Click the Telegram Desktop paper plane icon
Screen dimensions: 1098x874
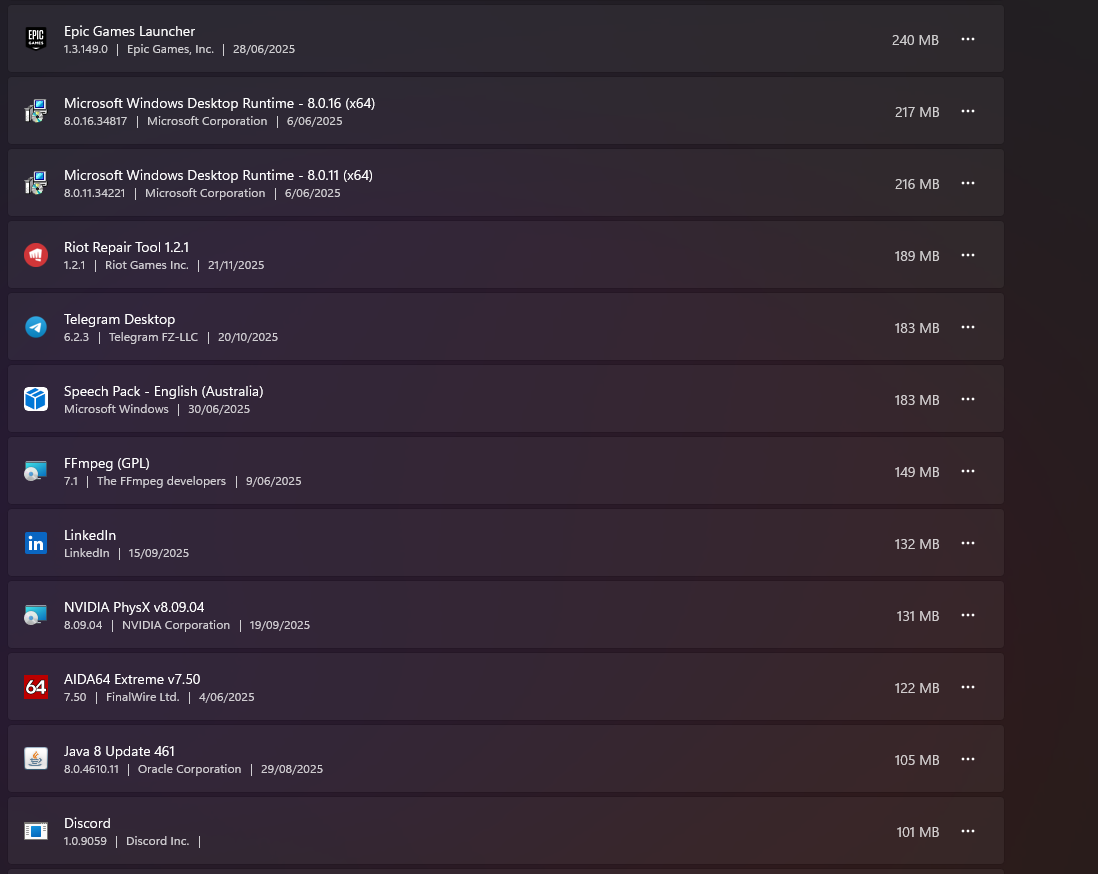coord(36,327)
